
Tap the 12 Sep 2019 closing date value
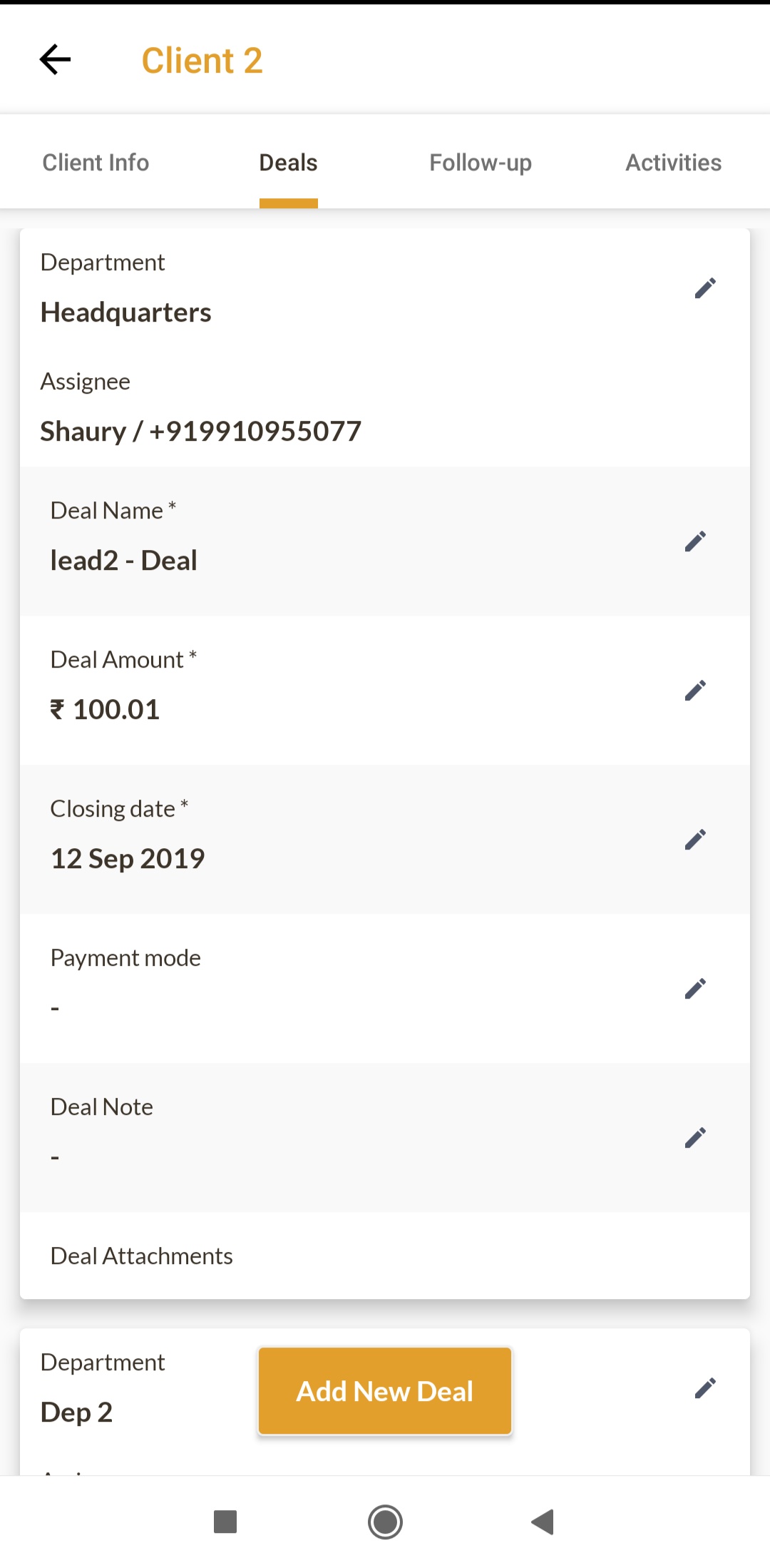[x=128, y=859]
